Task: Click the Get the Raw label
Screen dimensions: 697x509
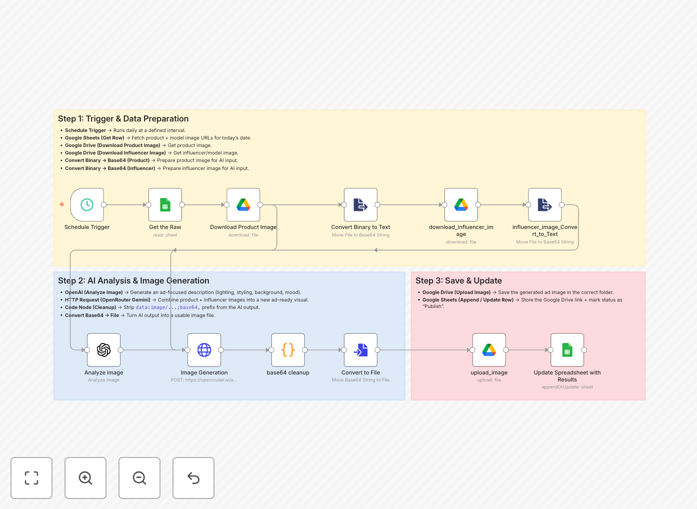Action: (x=165, y=227)
